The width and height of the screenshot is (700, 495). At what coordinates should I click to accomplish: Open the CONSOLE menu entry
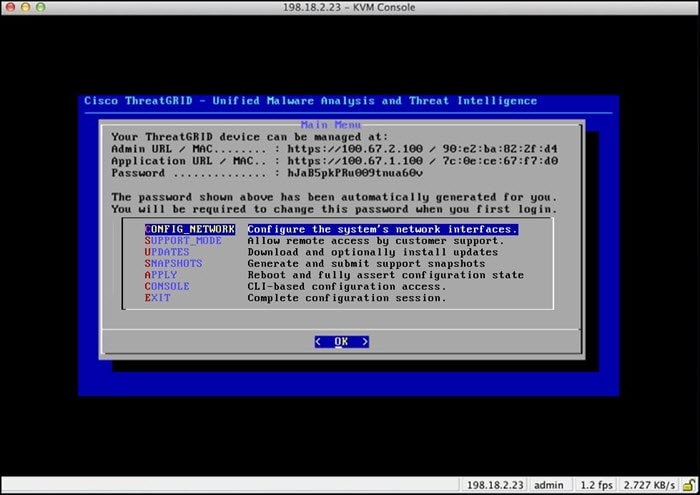point(167,286)
